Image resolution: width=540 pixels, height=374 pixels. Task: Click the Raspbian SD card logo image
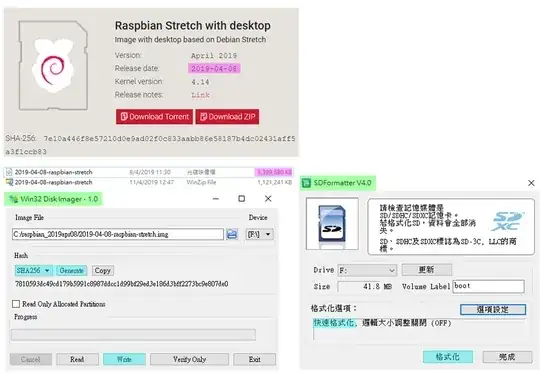53,65
